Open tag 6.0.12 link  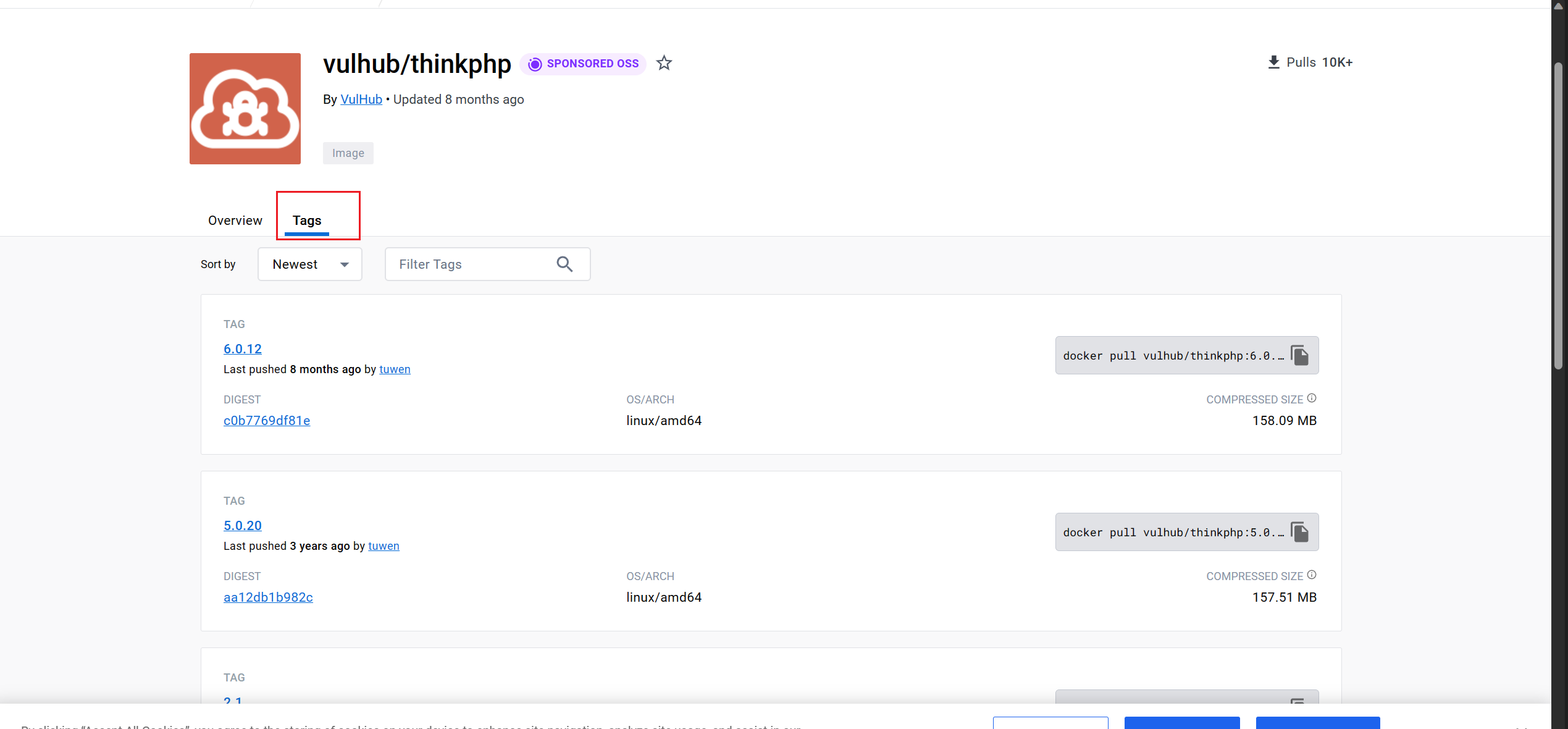(243, 349)
